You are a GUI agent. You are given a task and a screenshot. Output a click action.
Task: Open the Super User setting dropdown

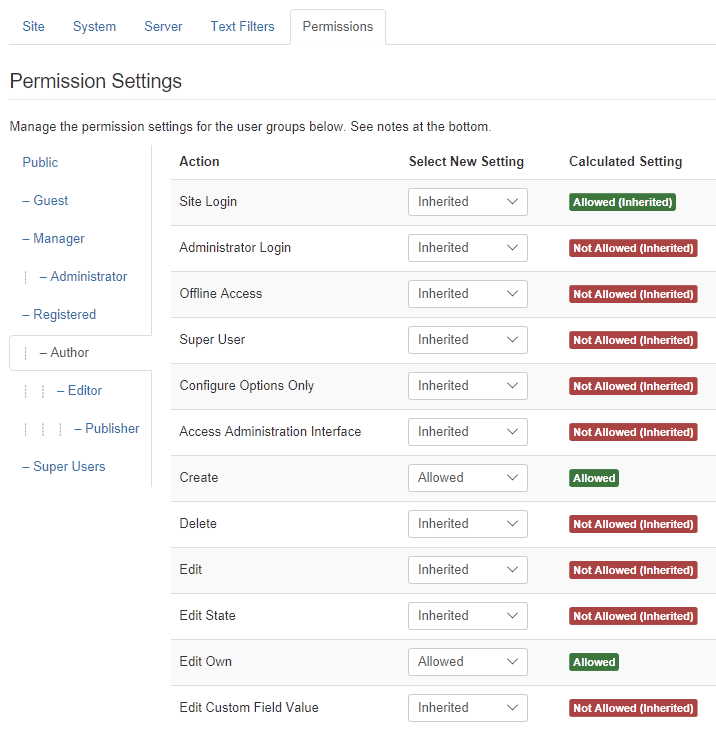(x=468, y=340)
